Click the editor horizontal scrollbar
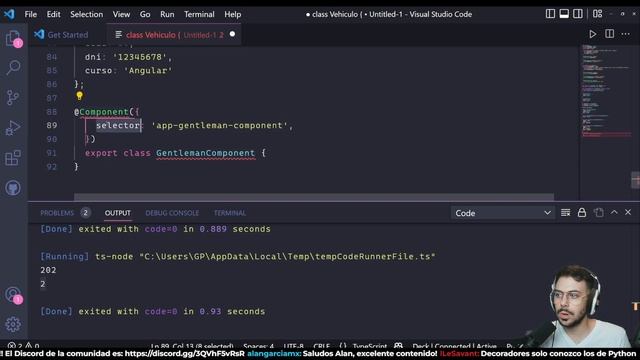 coord(314,197)
